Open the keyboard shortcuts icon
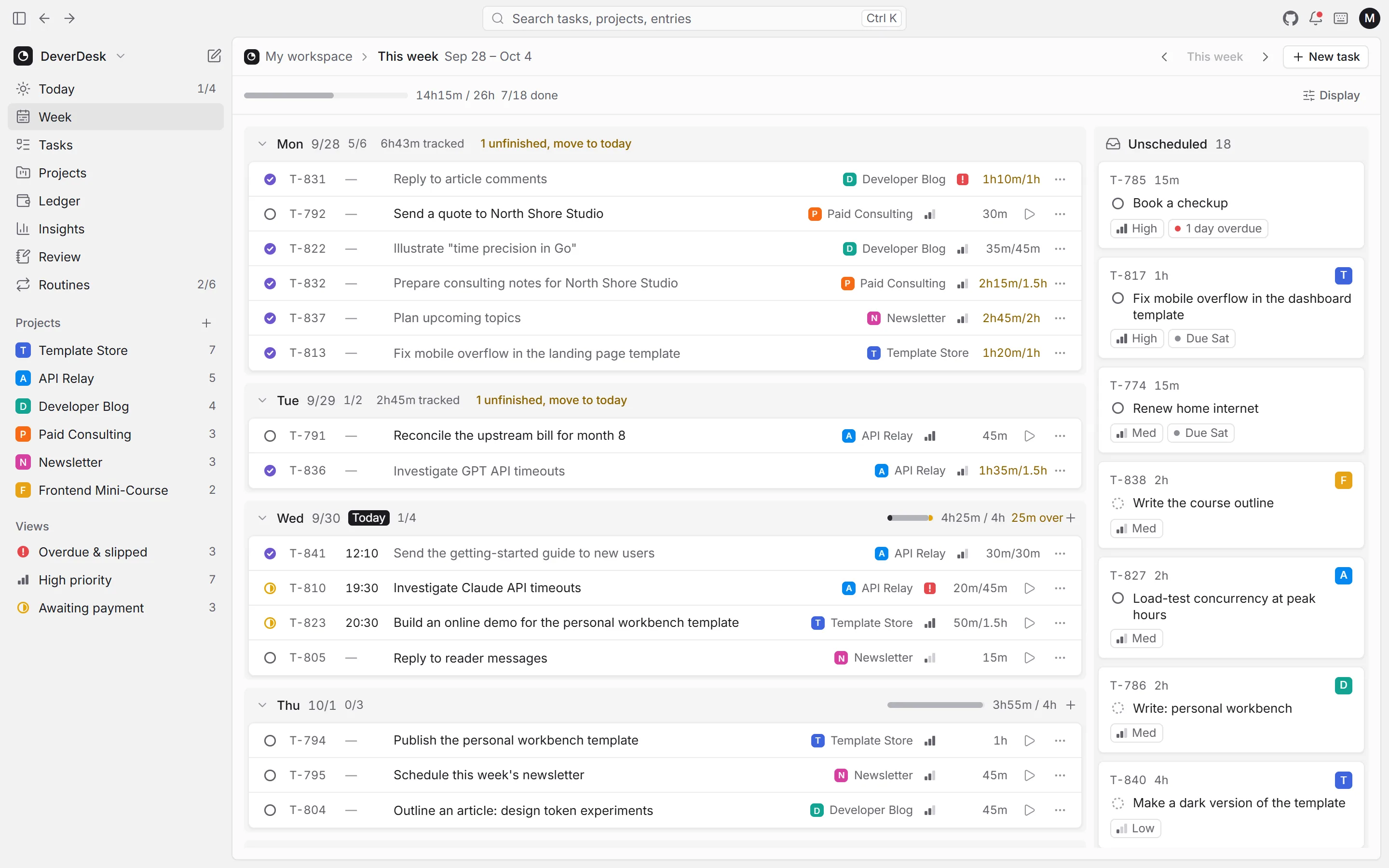1389x868 pixels. [x=1341, y=18]
